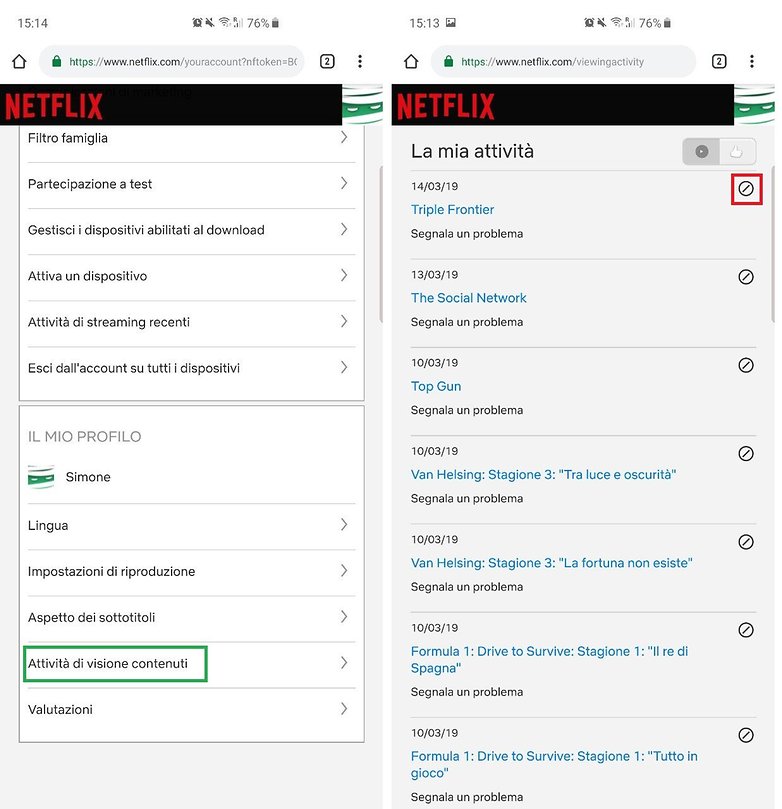The width and height of the screenshot is (782, 809).
Task: Click Netflix logo on account page
Action: [54, 106]
